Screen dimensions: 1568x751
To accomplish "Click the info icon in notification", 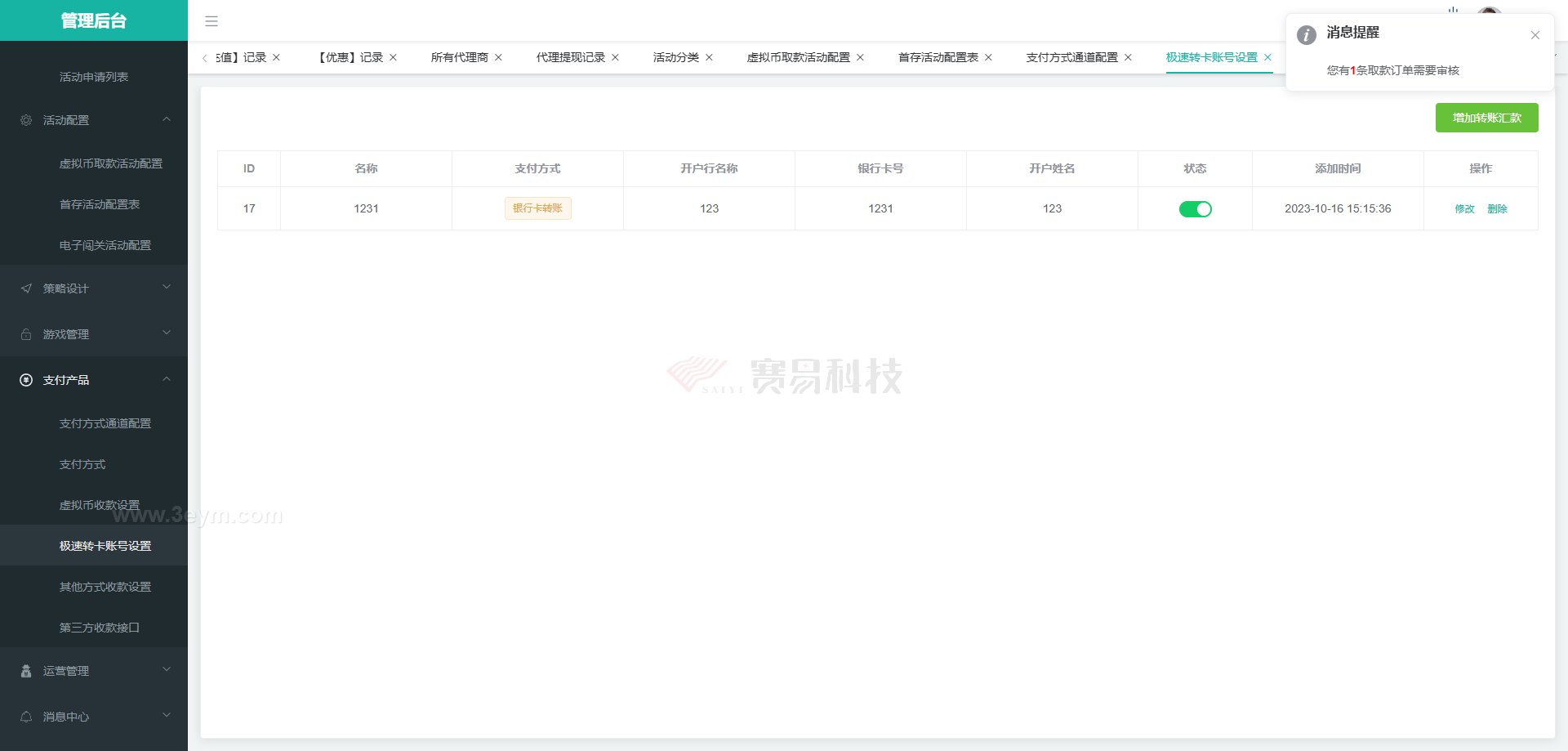I will click(1307, 35).
